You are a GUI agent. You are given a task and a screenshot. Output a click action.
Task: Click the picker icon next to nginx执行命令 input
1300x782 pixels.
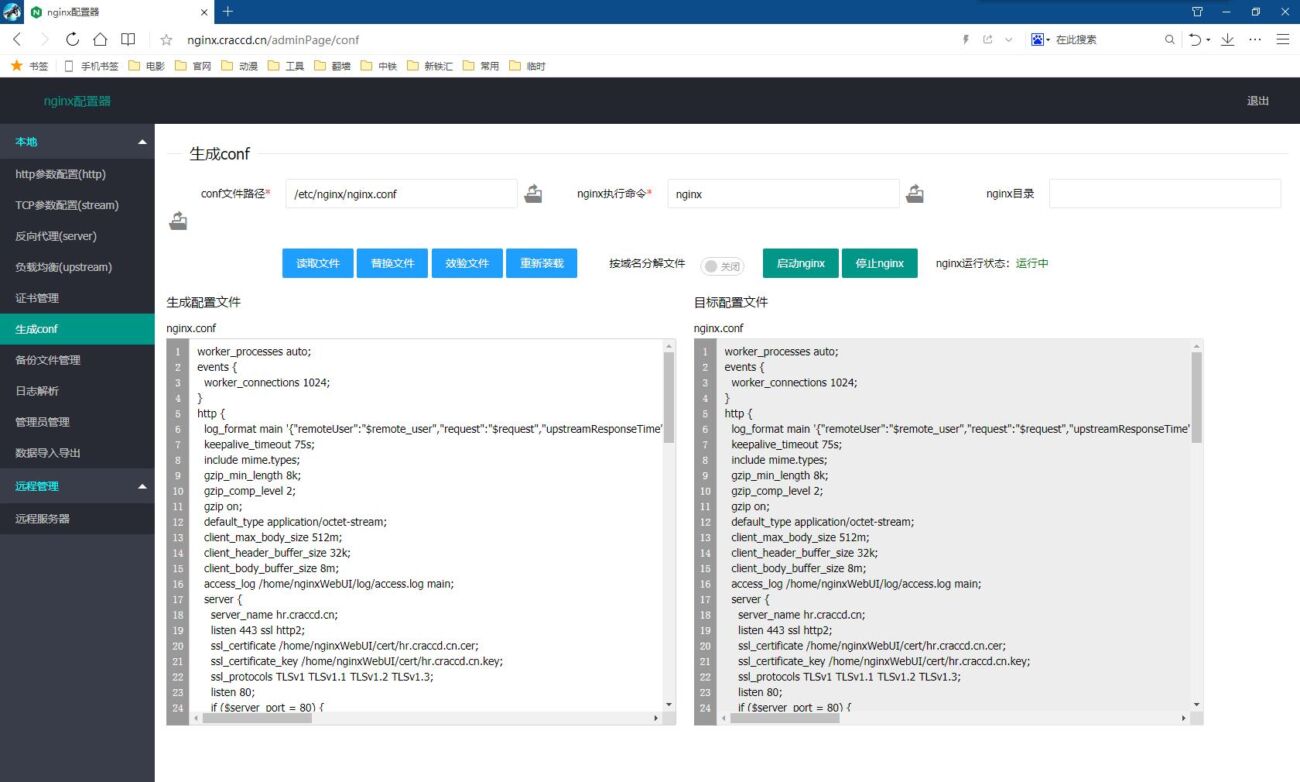[x=915, y=193]
